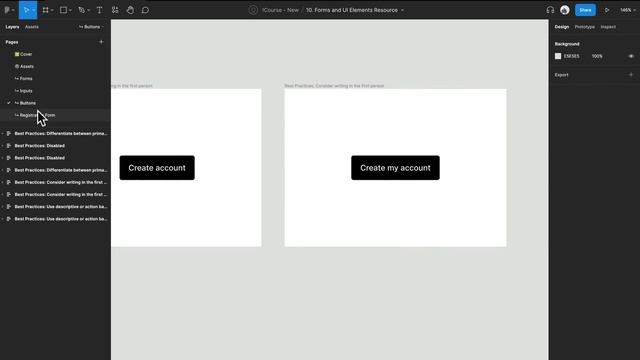Open the Resources components tool
Screen dimensions: 640x360
[x=115, y=10]
